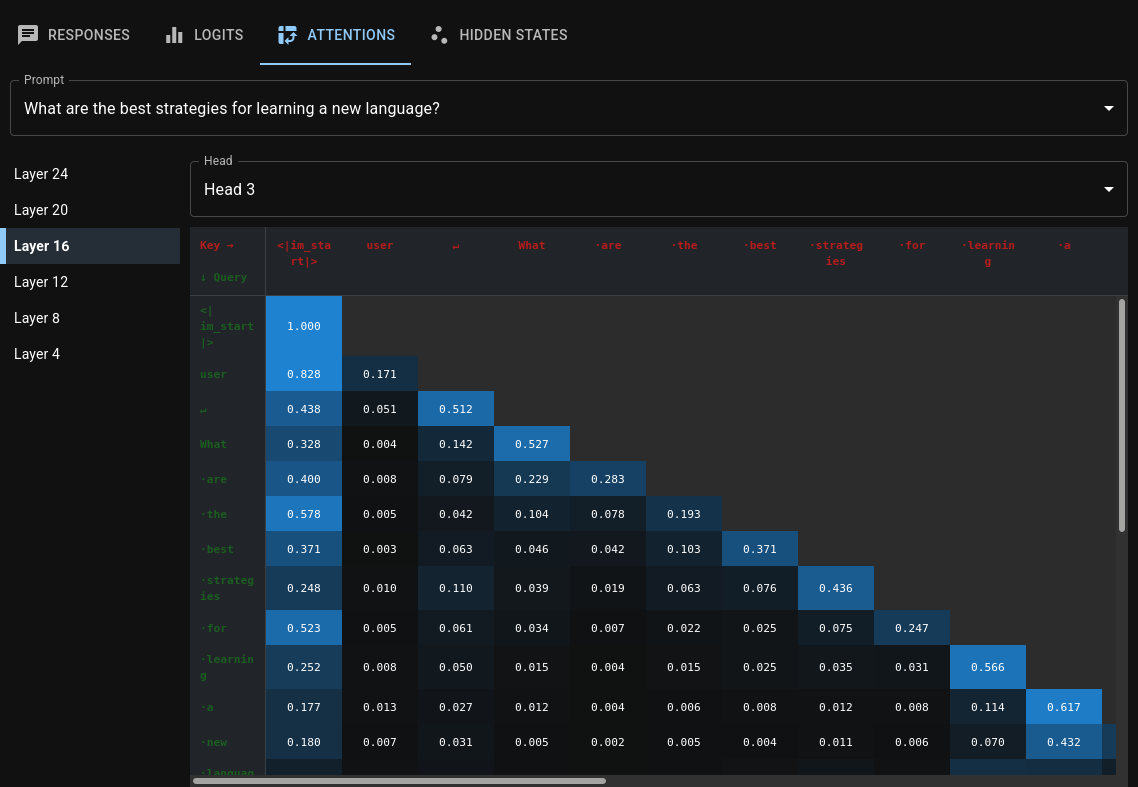Click the 0.617 cell in ·a row
This screenshot has height=787, width=1138.
pyautogui.click(x=1064, y=706)
